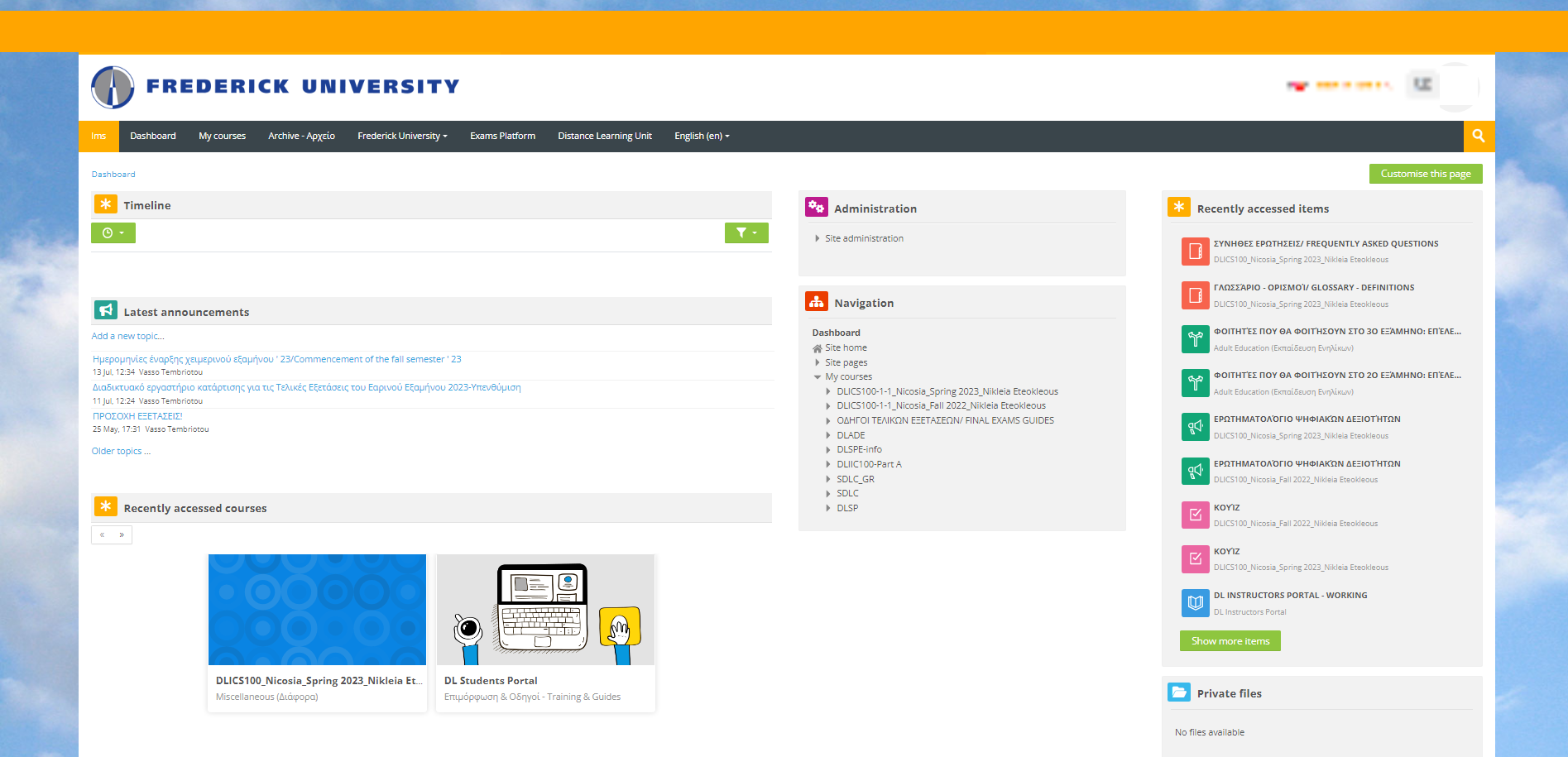Viewport: 1568px width, 757px height.
Task: Open quiz icon for Fall 2022 ΚΟΥΙΖ
Action: (1195, 515)
